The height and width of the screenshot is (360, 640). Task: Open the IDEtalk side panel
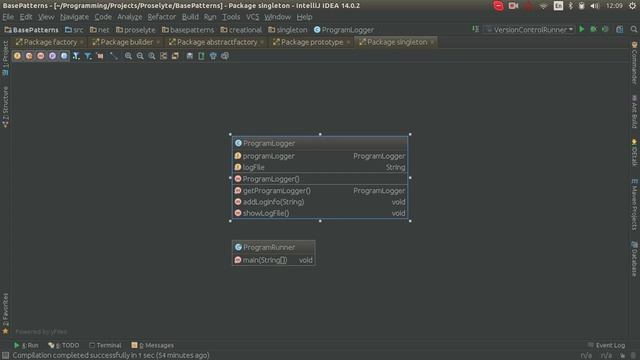coord(634,152)
